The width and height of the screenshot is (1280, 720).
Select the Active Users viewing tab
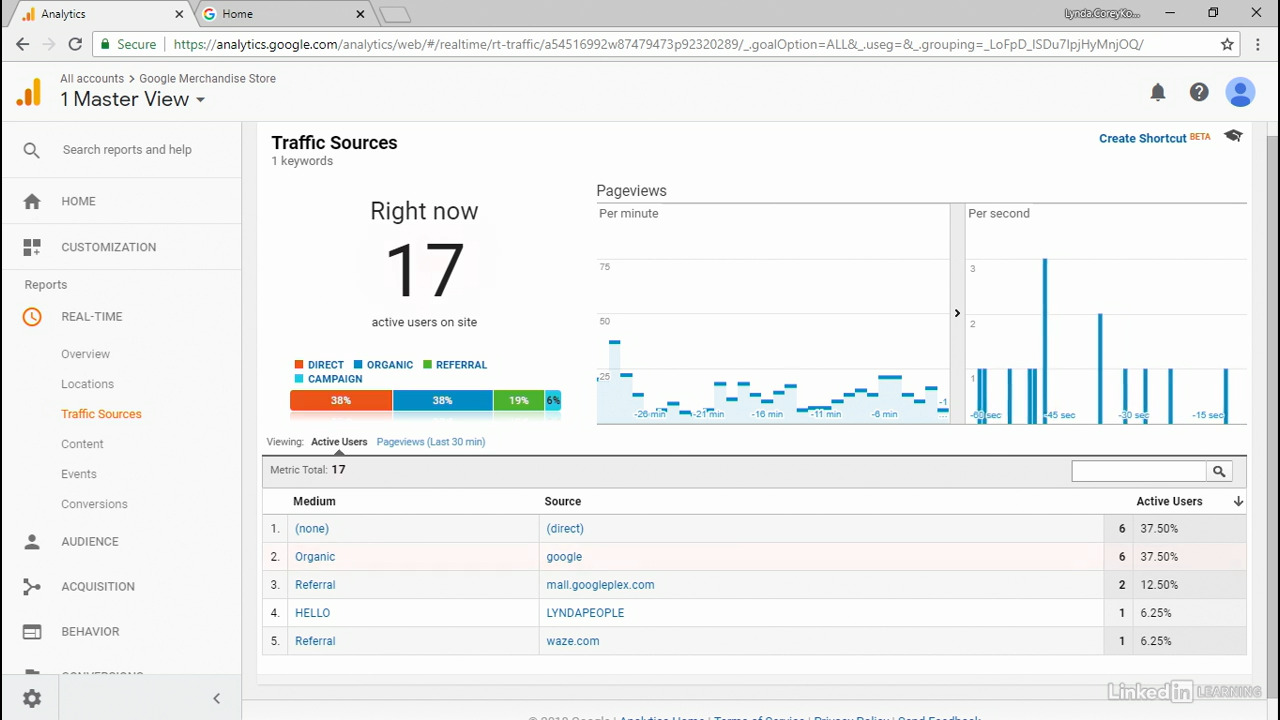coord(339,441)
